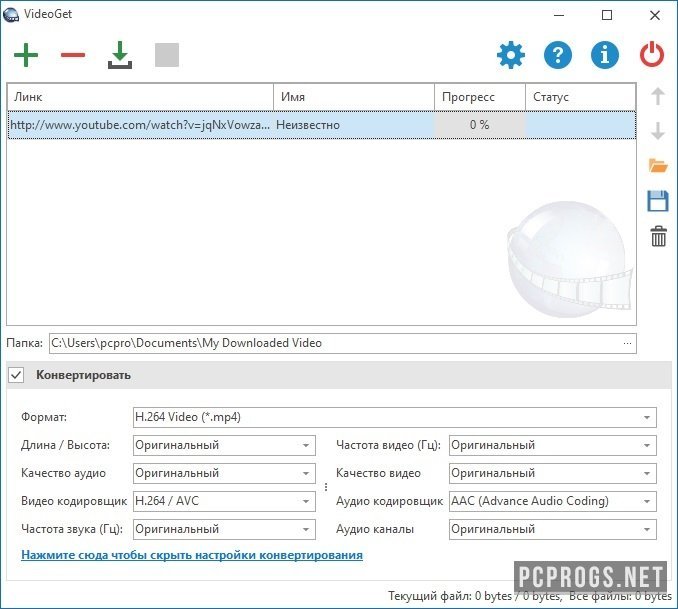The height and width of the screenshot is (609, 678).
Task: Click the red power shutdown icon
Action: coord(652,55)
